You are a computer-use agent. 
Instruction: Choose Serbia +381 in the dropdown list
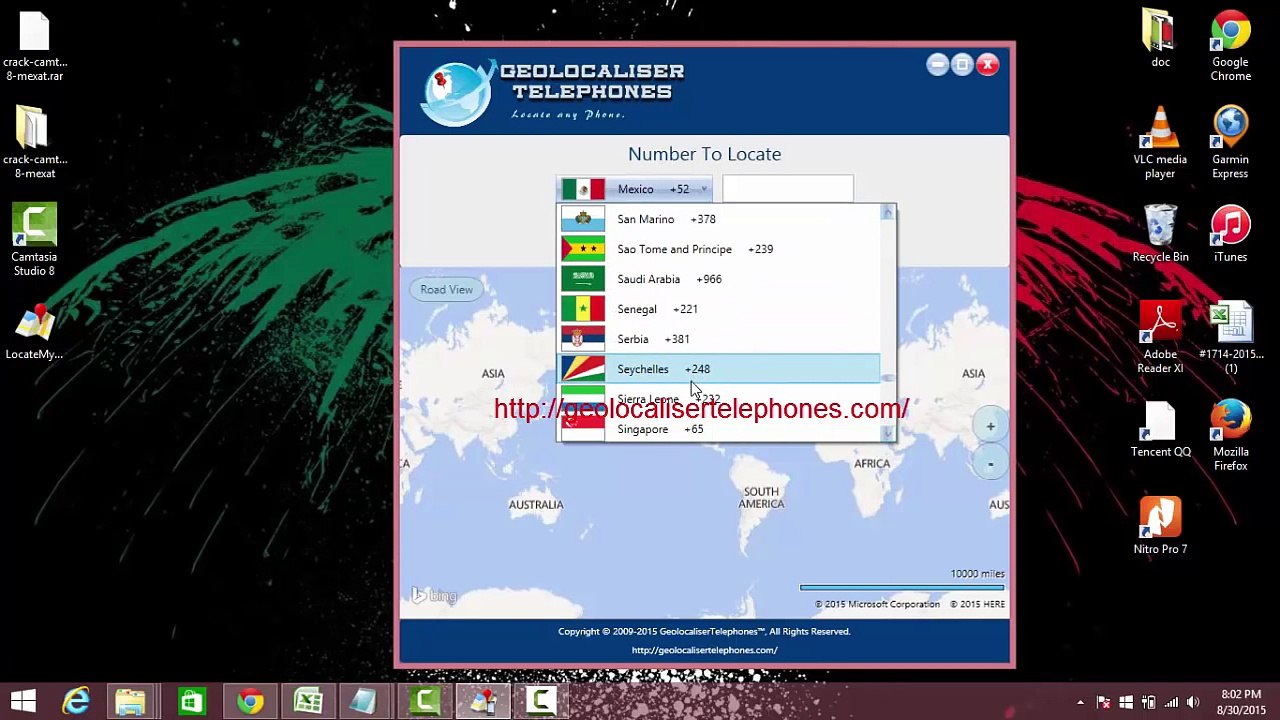click(719, 339)
